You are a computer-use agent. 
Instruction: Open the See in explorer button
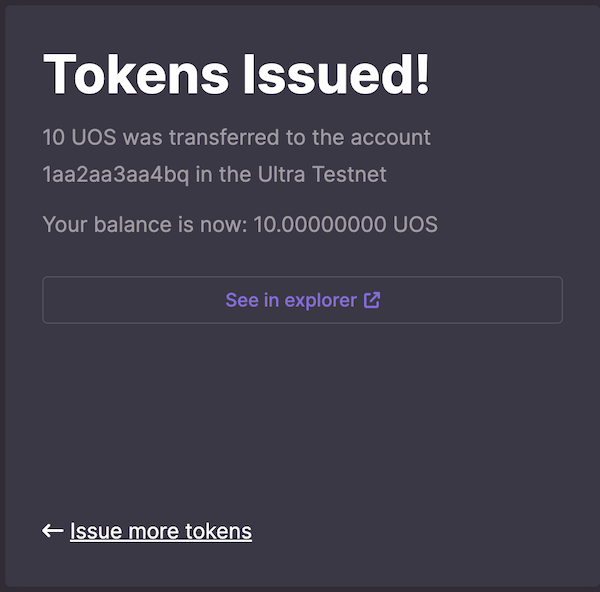pyautogui.click(x=302, y=300)
